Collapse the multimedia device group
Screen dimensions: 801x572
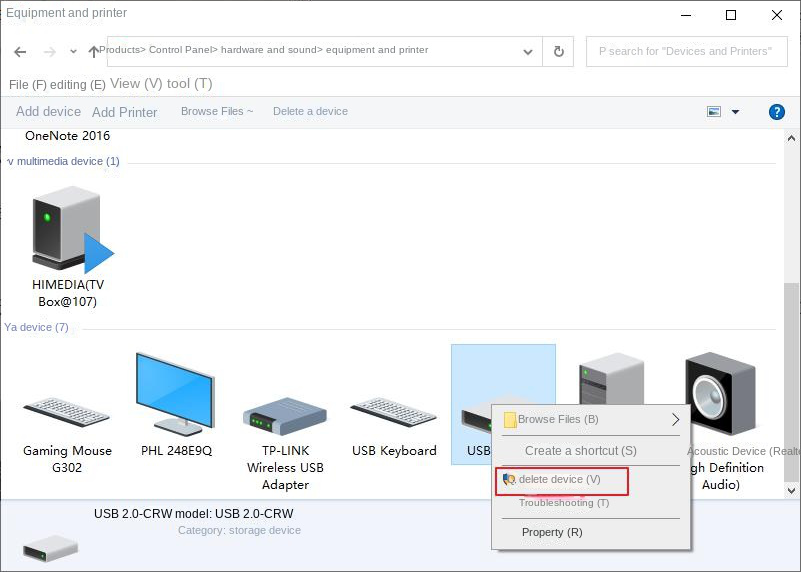[10, 161]
